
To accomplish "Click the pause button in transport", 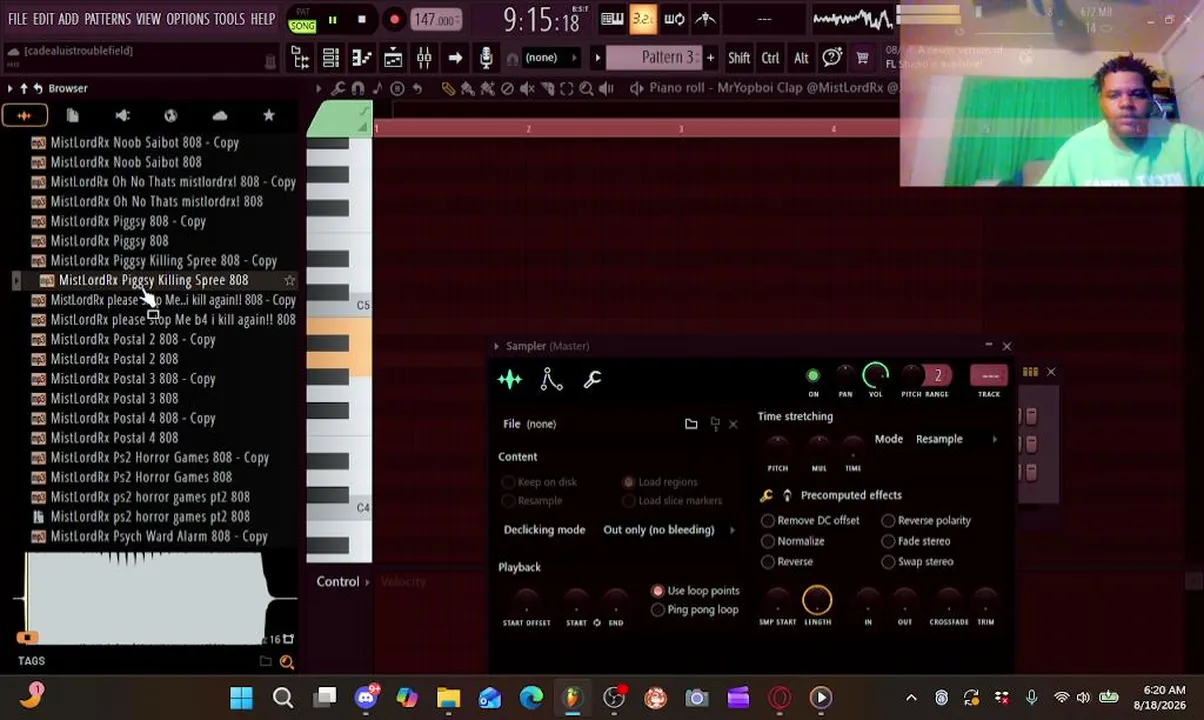I will click(332, 19).
